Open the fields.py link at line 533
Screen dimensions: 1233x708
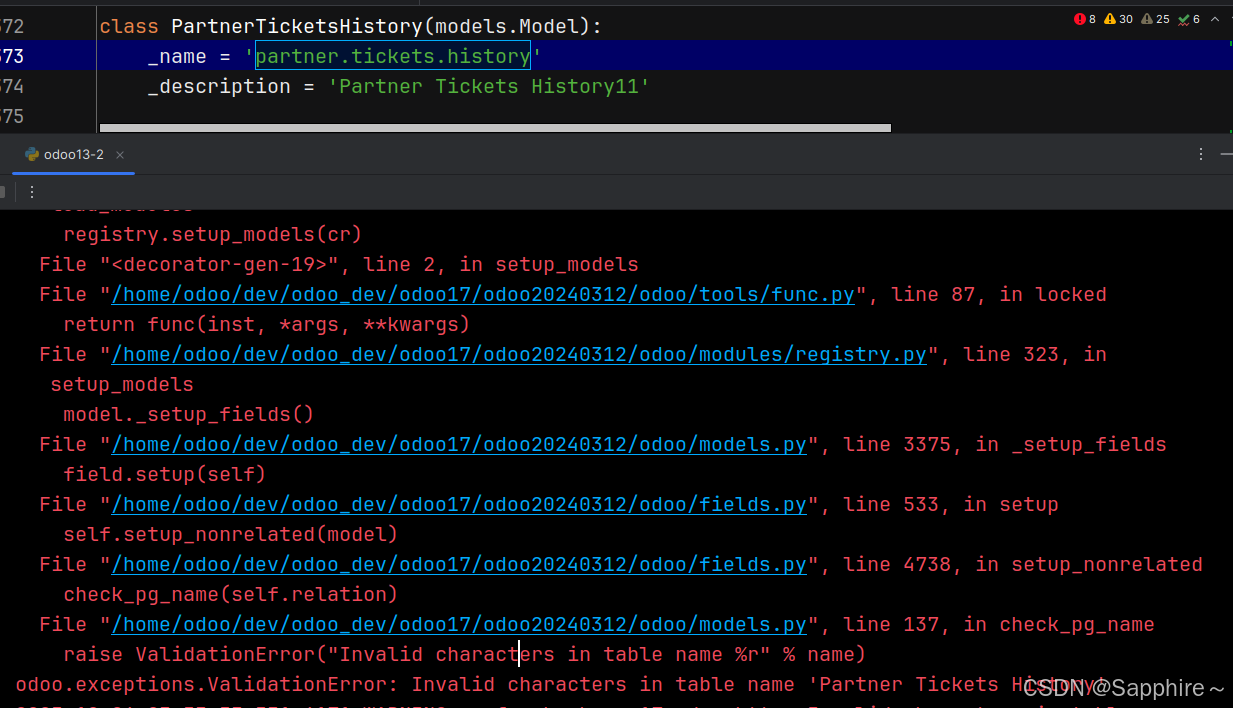click(459, 505)
